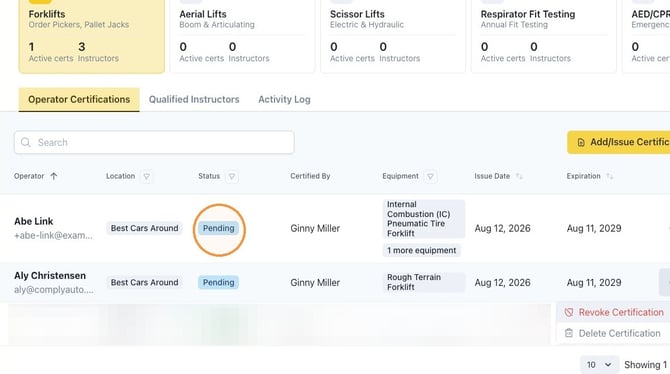Focus the Search input field

tap(154, 142)
